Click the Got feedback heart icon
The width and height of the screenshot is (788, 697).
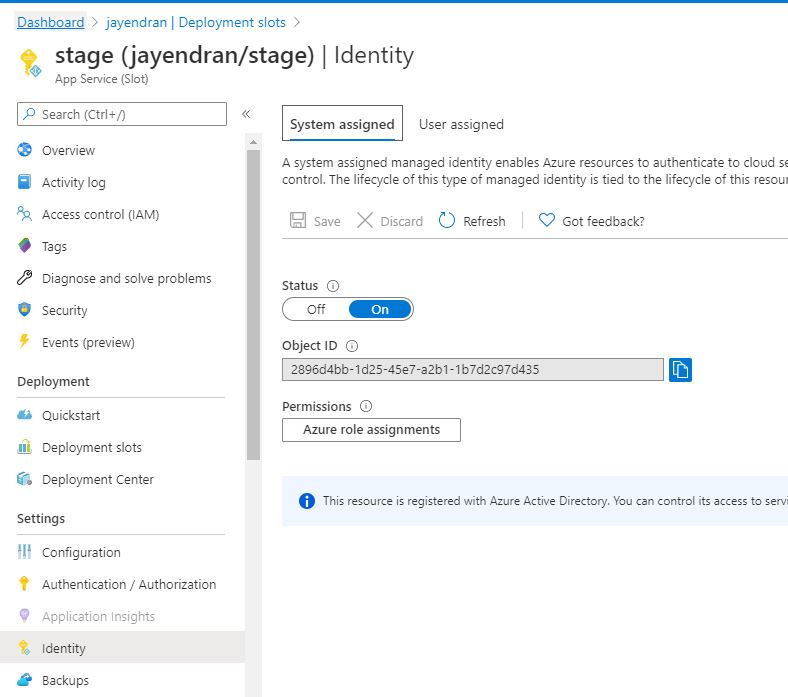coord(546,220)
